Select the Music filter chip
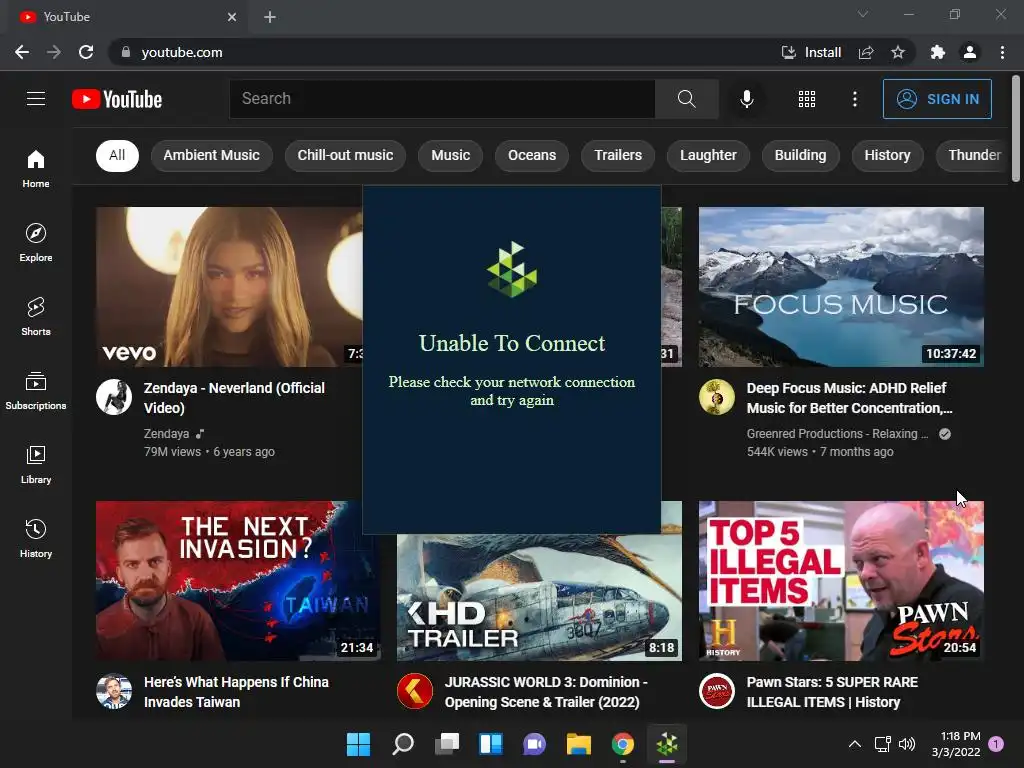 451,155
